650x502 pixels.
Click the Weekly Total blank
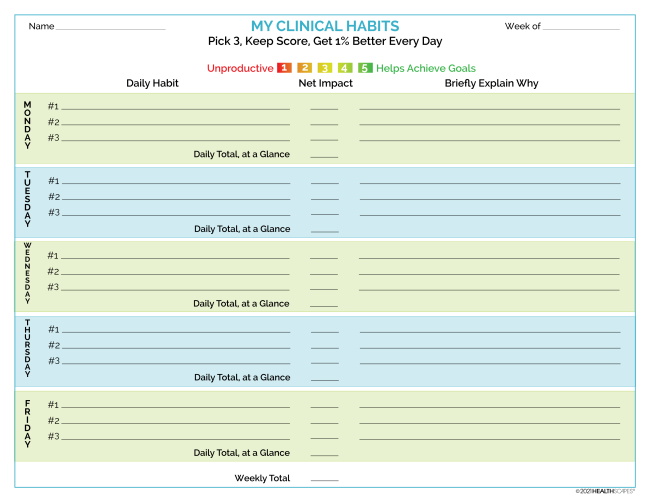click(x=324, y=479)
